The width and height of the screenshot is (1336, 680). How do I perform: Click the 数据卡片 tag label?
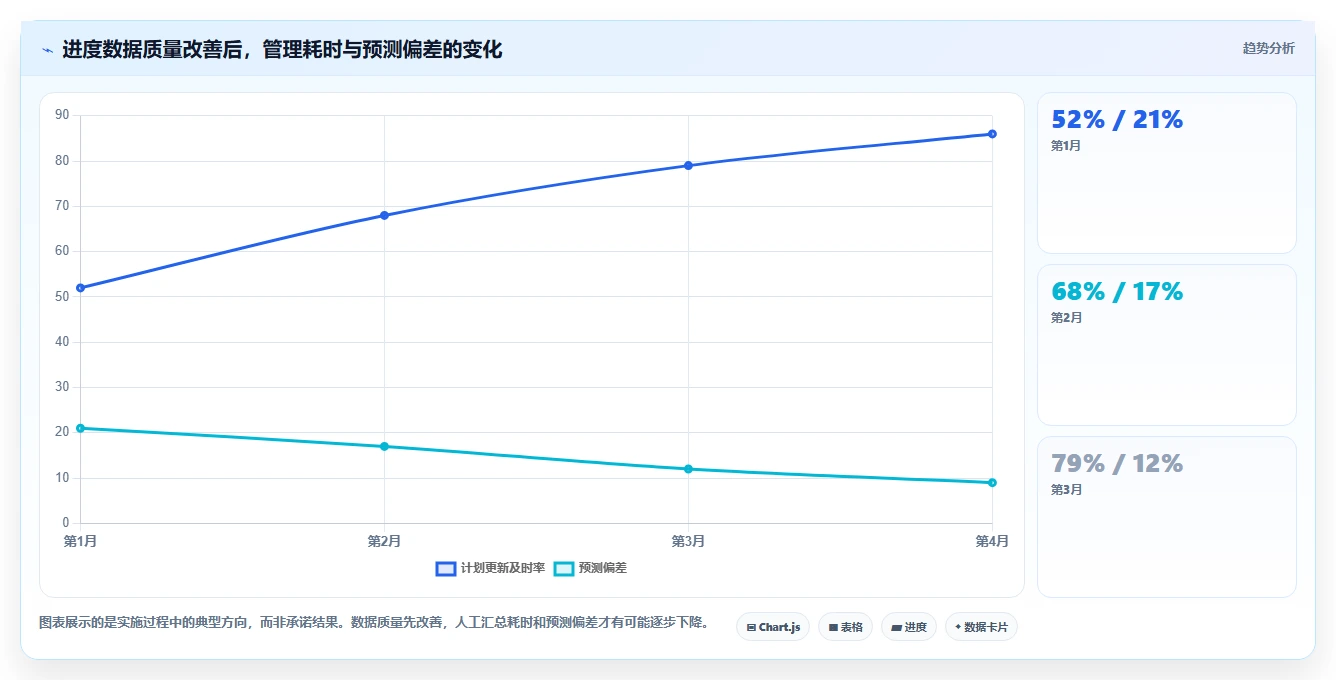(986, 628)
